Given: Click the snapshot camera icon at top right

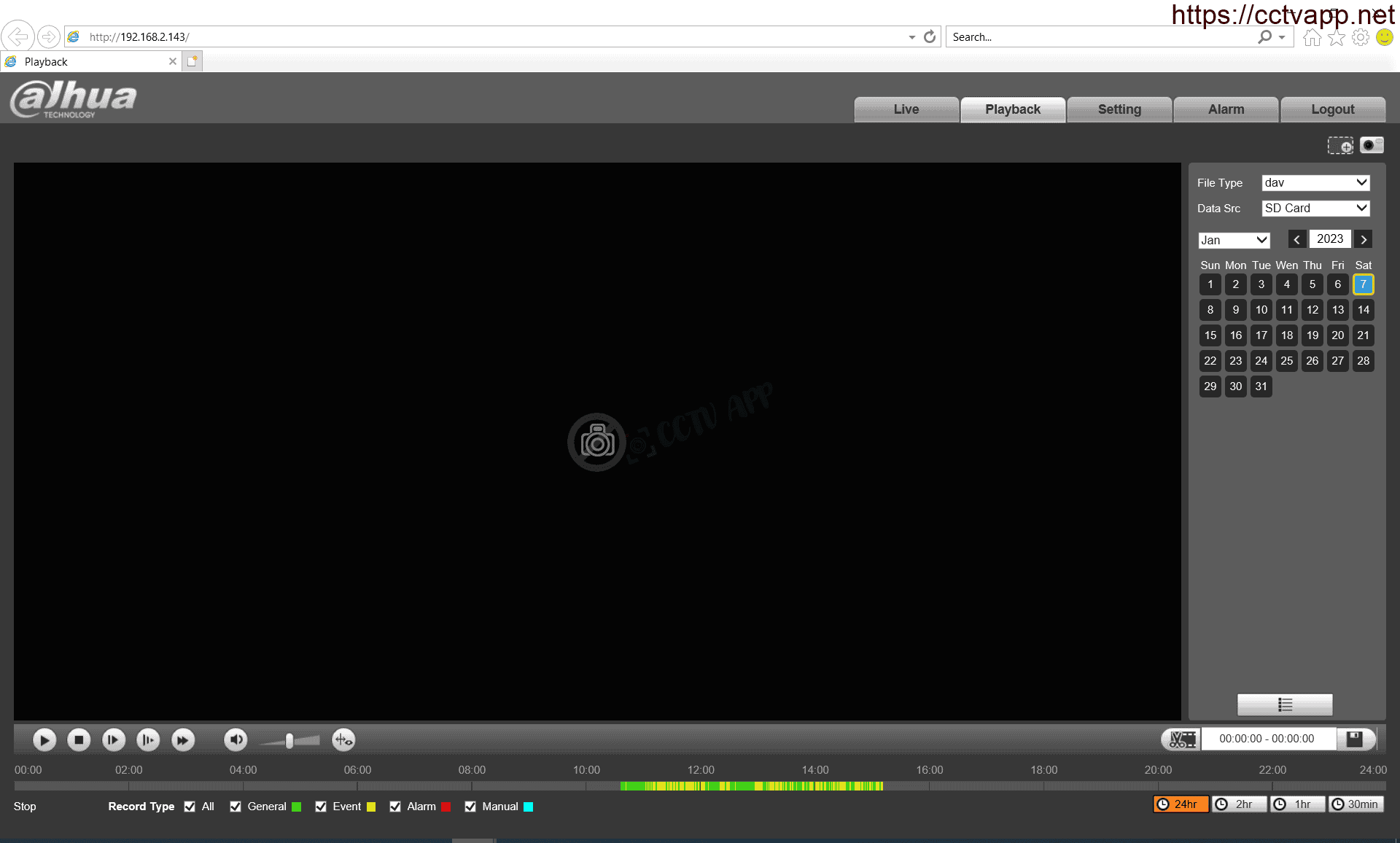Looking at the screenshot, I should [1371, 145].
